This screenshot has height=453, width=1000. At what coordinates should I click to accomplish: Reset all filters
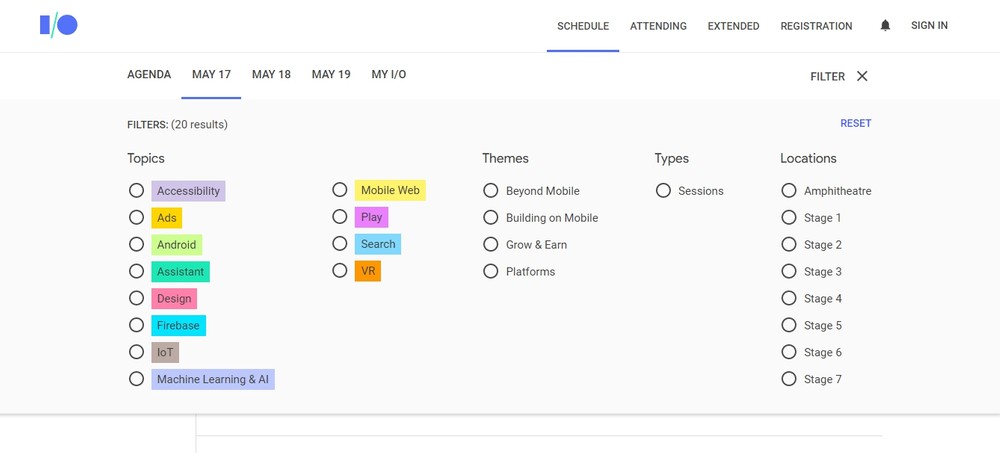pyautogui.click(x=855, y=124)
